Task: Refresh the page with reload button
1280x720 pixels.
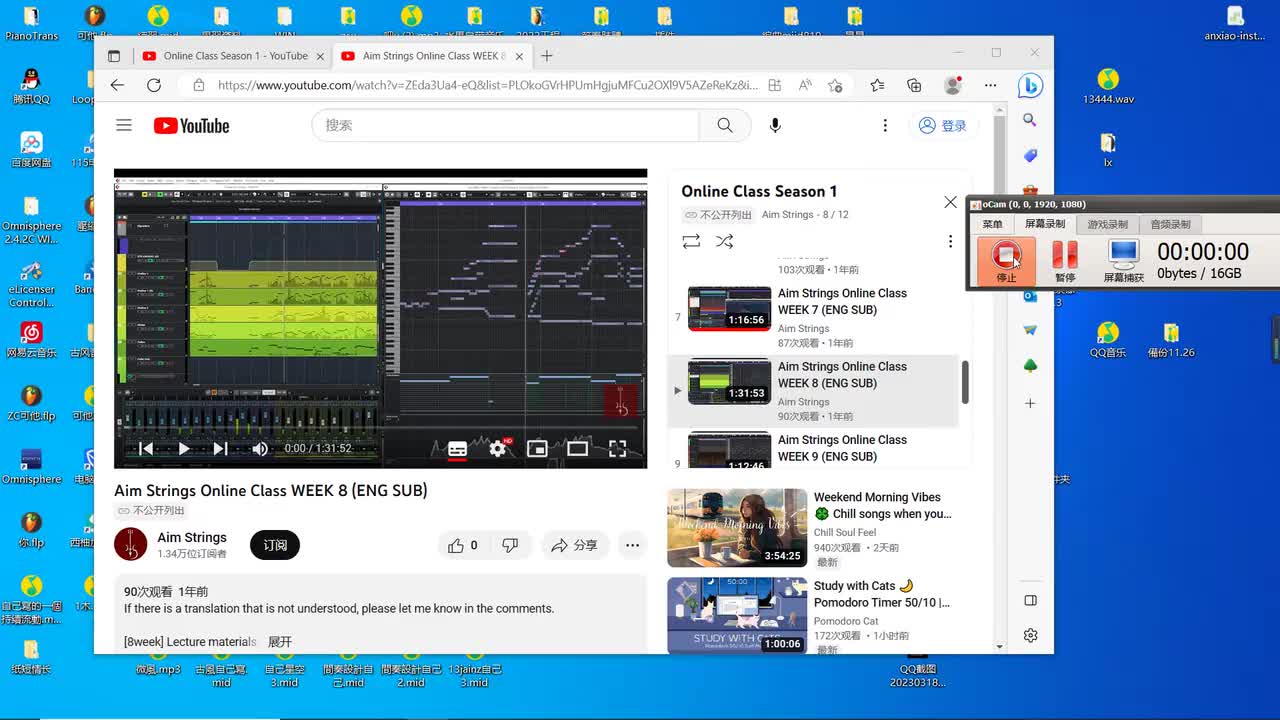Action: coord(154,85)
